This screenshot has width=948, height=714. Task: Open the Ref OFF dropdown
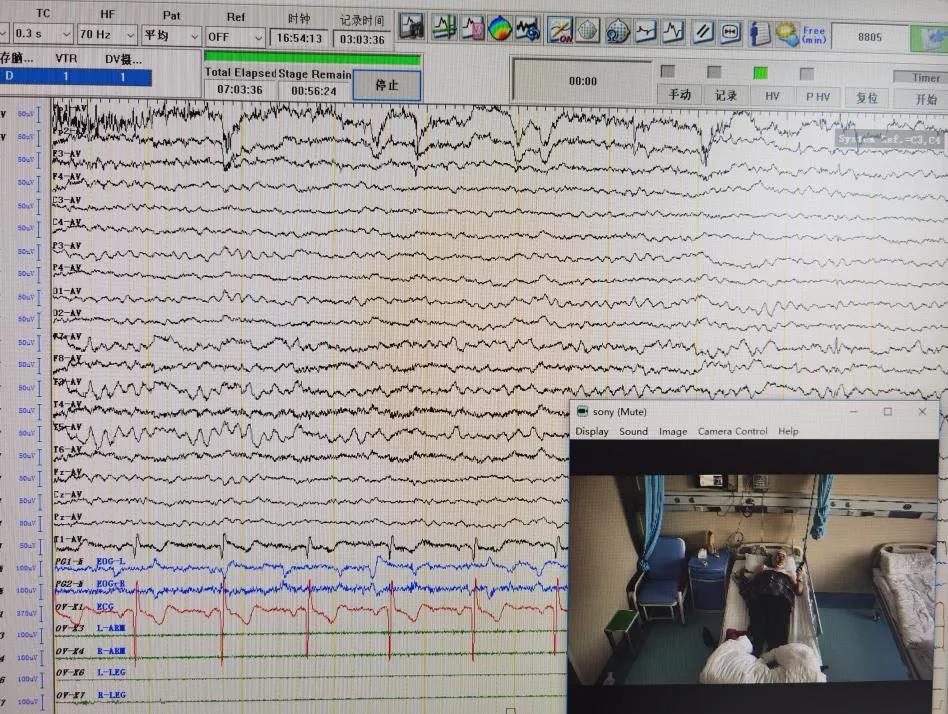tap(235, 36)
